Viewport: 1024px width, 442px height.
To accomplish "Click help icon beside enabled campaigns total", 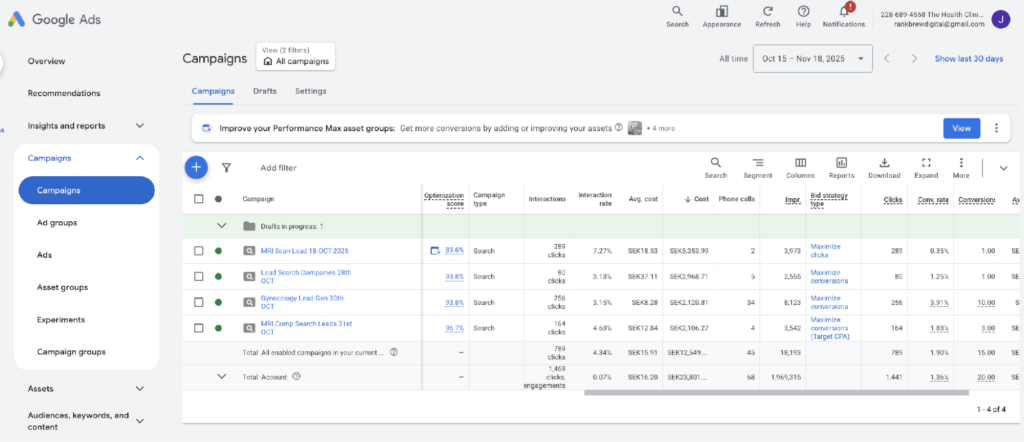I will [x=394, y=352].
